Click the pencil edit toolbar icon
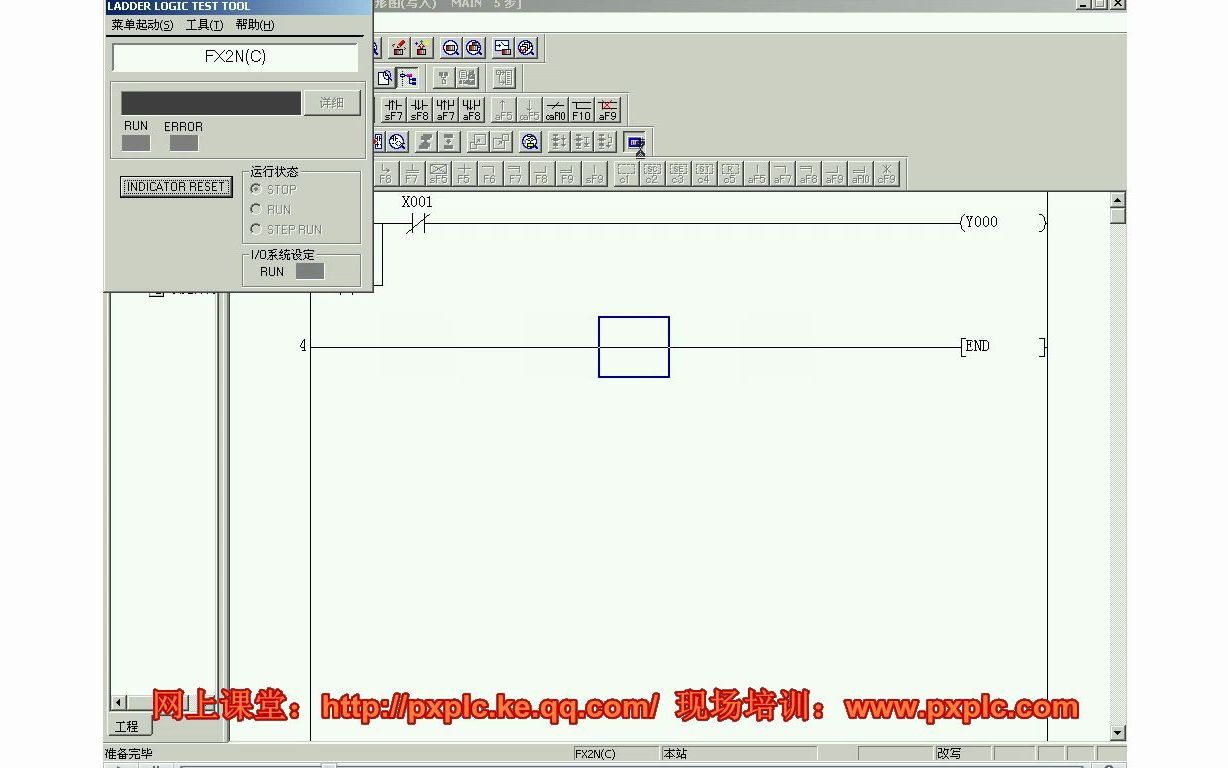This screenshot has width=1228, height=768. [399, 47]
